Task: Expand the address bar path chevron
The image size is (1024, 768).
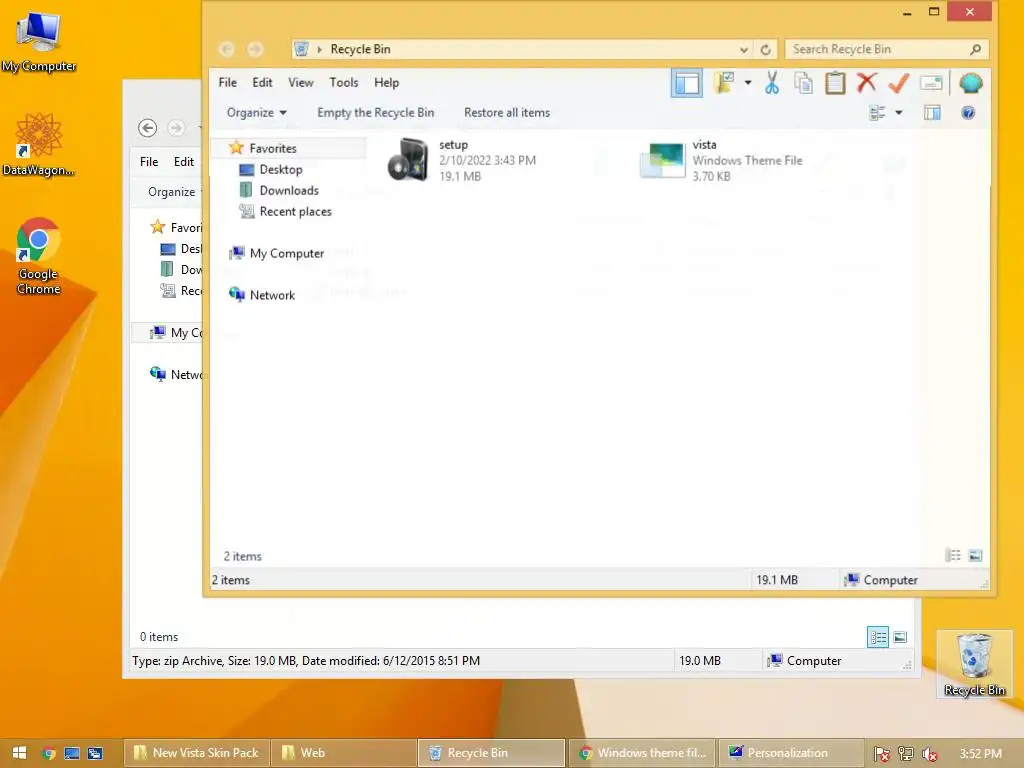Action: [319, 49]
